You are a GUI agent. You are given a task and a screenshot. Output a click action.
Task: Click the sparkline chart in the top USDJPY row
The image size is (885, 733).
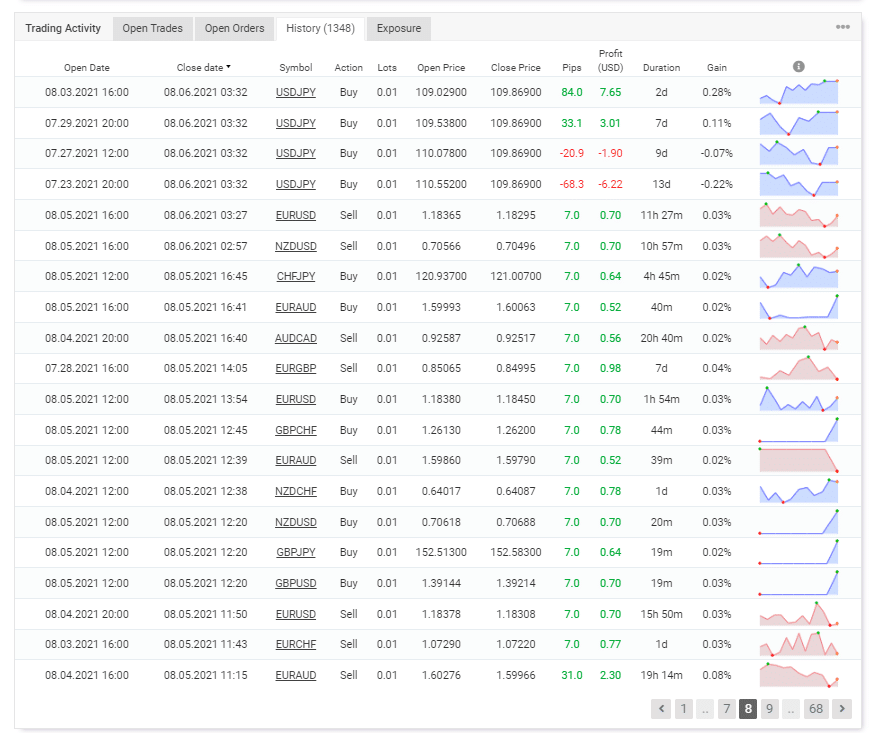(799, 92)
